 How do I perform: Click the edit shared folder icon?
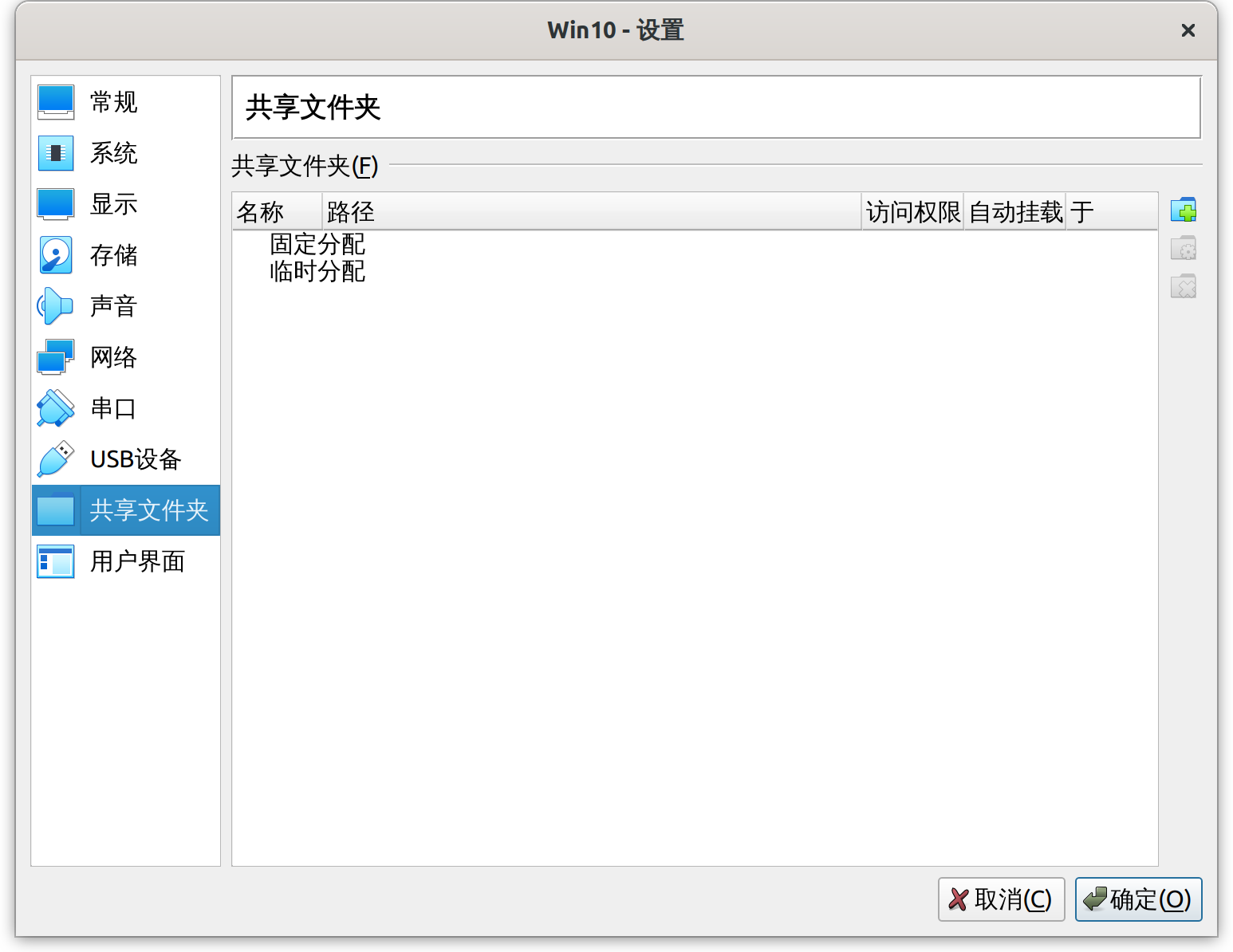pyautogui.click(x=1184, y=248)
